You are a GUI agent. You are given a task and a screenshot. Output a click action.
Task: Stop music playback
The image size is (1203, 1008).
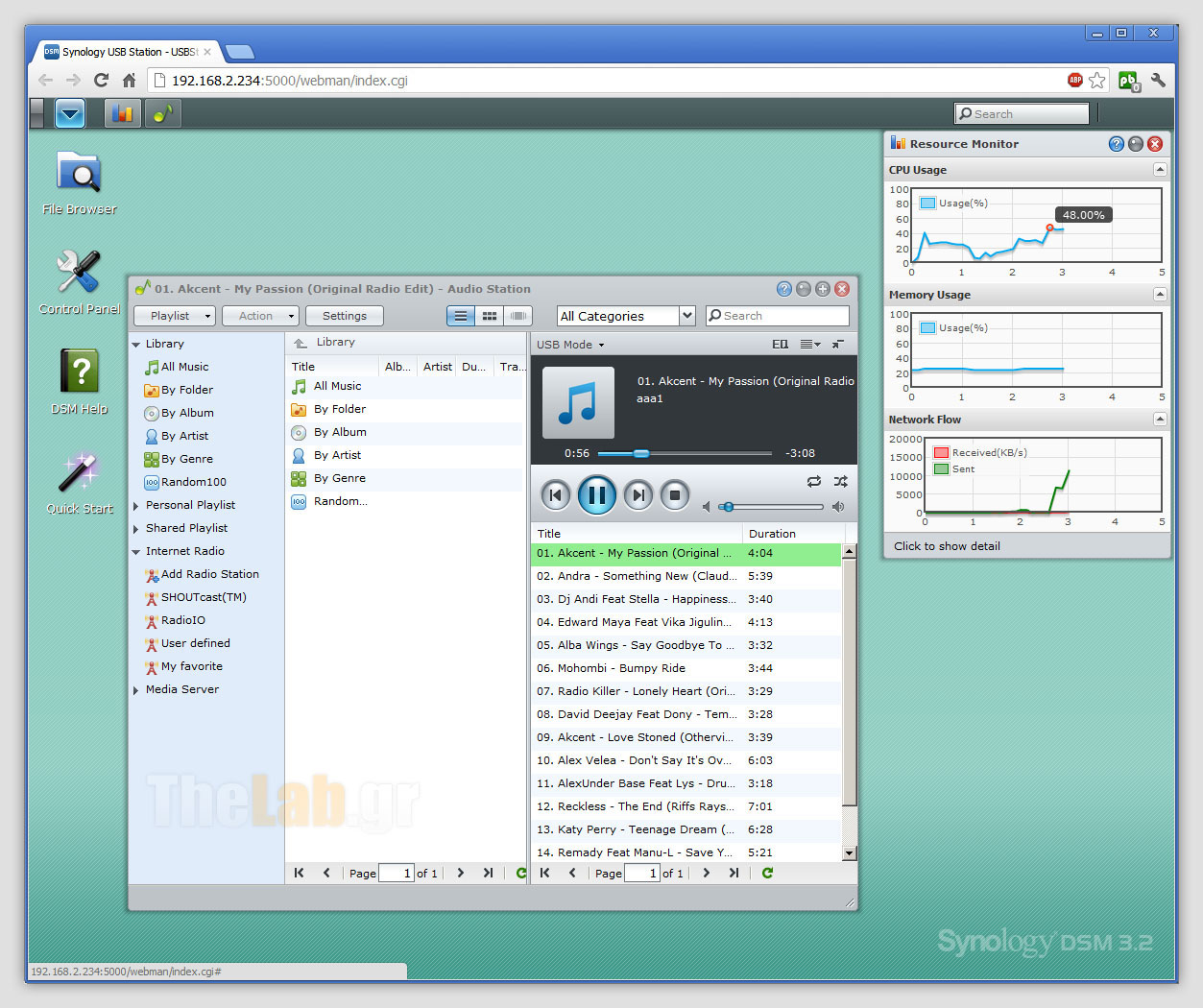(675, 495)
